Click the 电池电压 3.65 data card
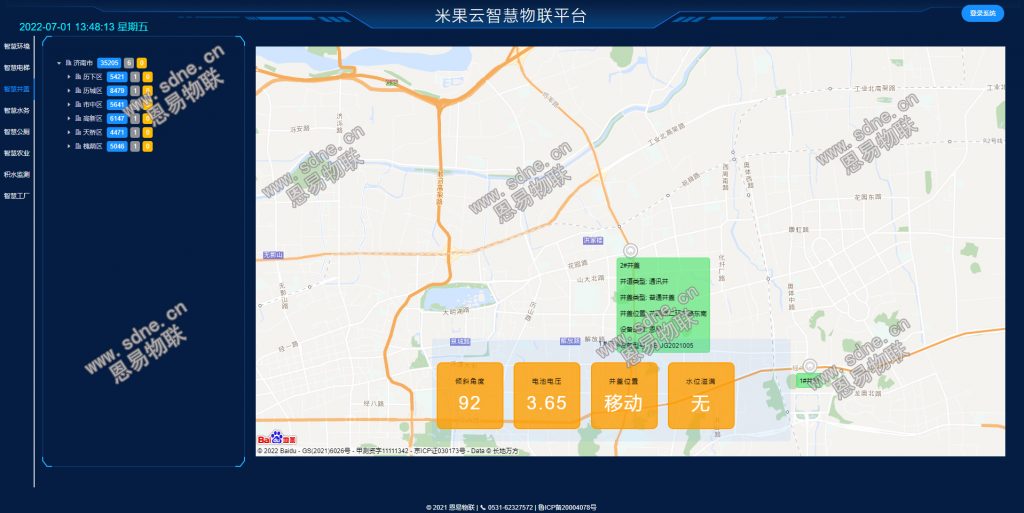1024x513 pixels. click(x=546, y=396)
